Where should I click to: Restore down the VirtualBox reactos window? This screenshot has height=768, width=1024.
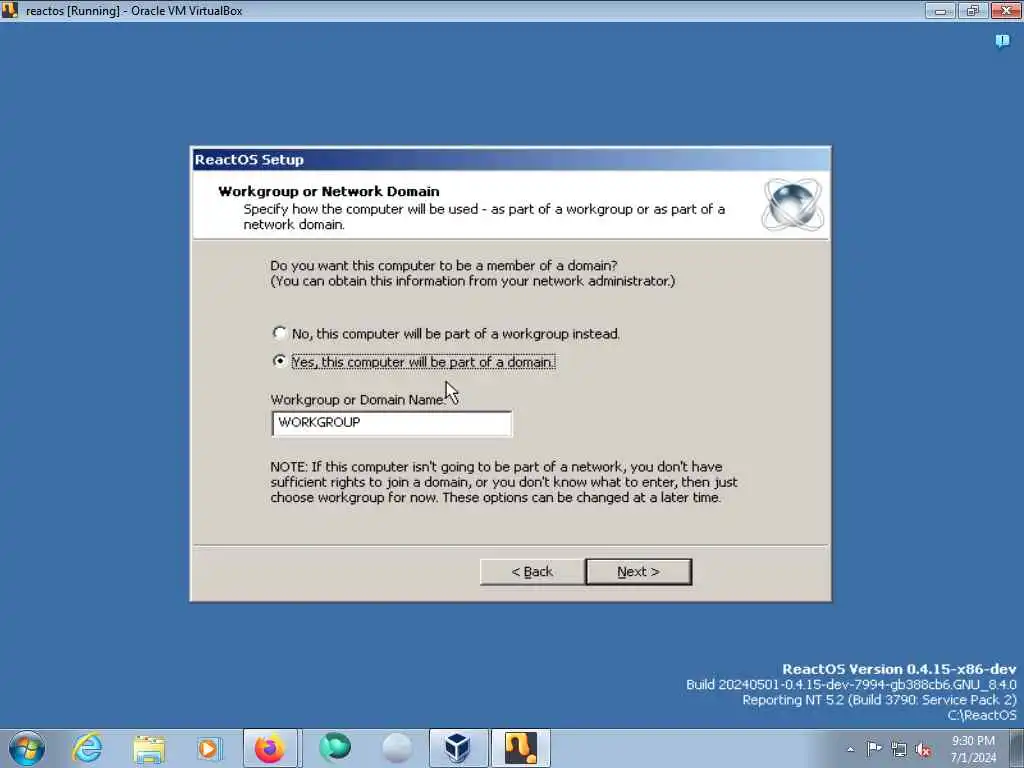(x=972, y=10)
